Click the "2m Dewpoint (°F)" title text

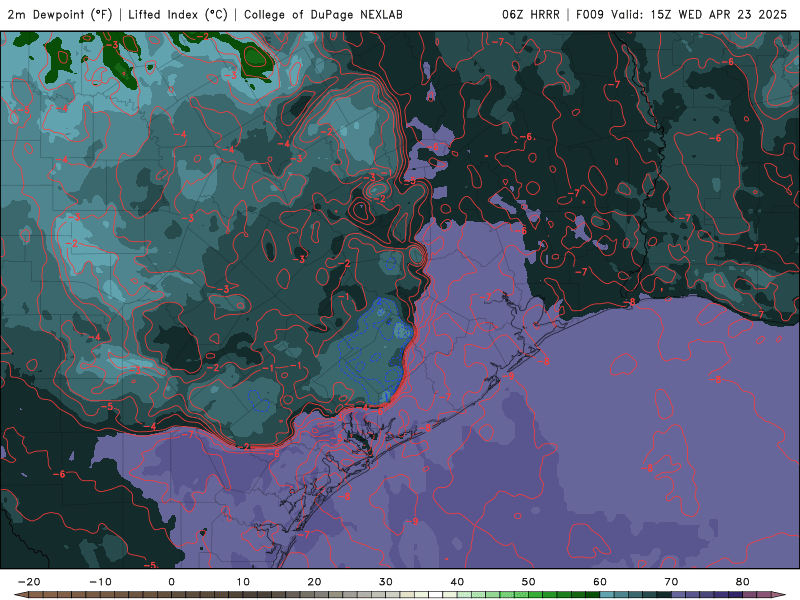(60, 14)
